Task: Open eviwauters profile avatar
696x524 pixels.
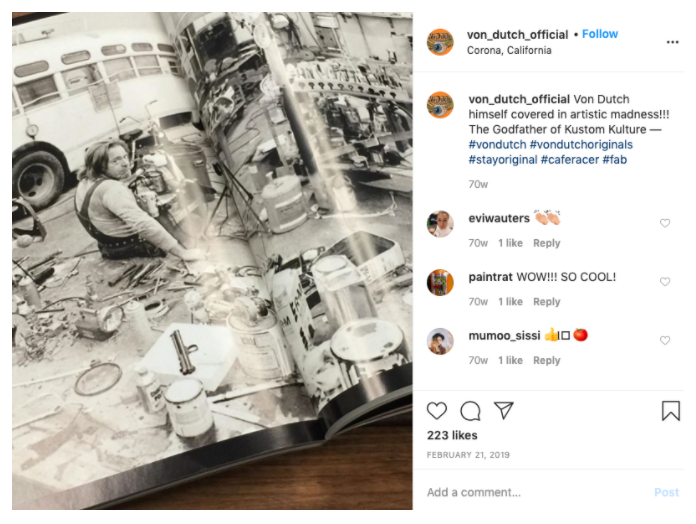Action: click(440, 224)
